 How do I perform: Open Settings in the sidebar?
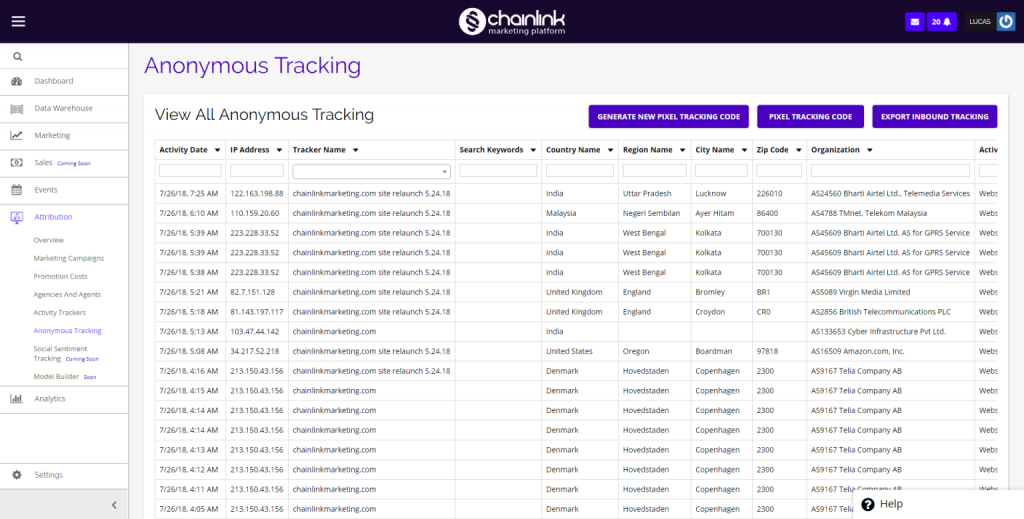pyautogui.click(x=48, y=475)
